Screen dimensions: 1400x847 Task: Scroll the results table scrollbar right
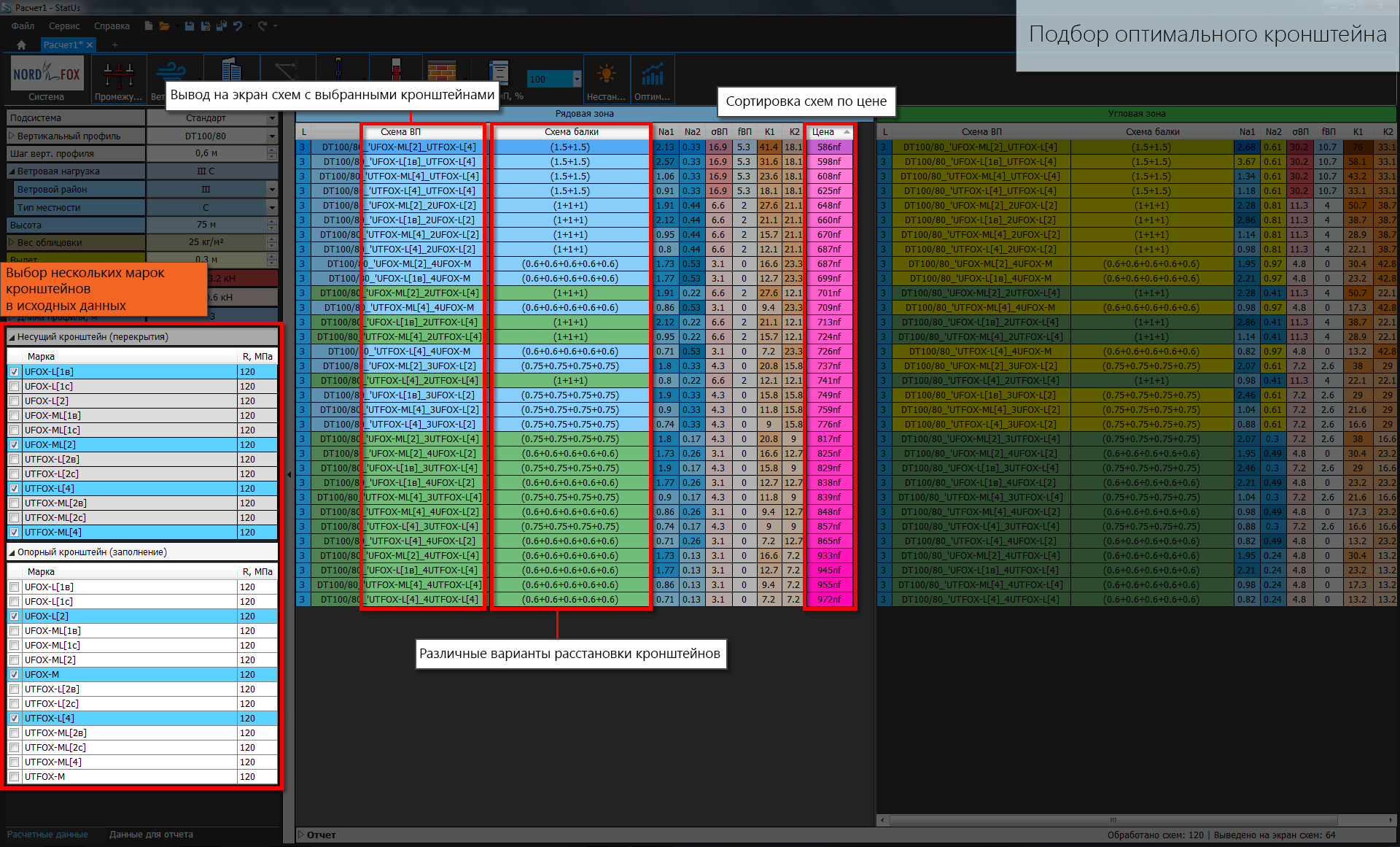pyautogui.click(x=1391, y=820)
